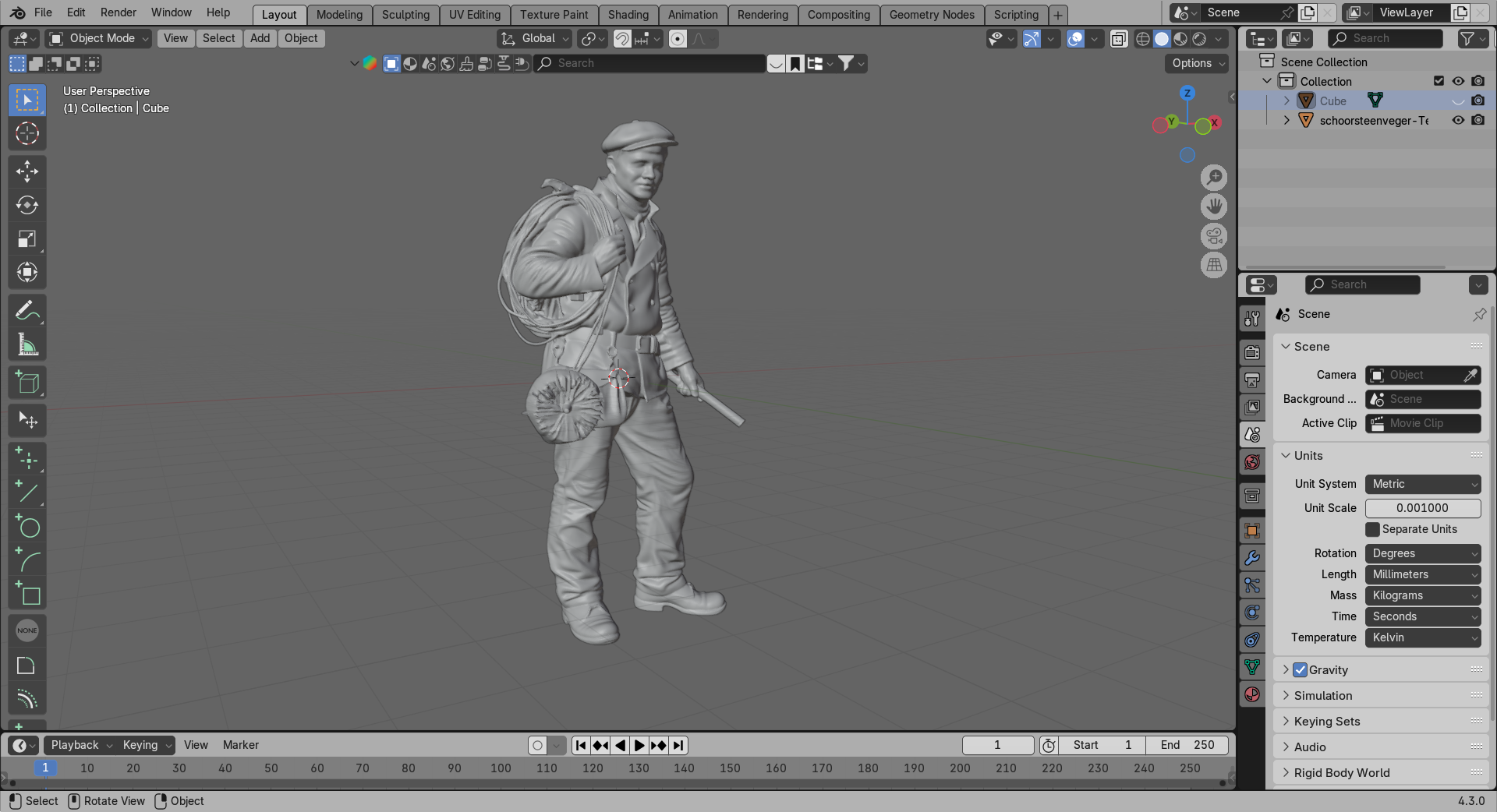Uncheck the Gravity checkbox
The width and height of the screenshot is (1497, 812).
click(1300, 670)
